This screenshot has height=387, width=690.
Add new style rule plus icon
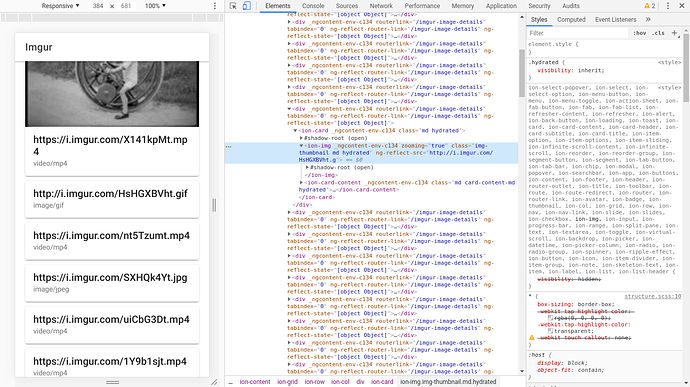coord(674,33)
